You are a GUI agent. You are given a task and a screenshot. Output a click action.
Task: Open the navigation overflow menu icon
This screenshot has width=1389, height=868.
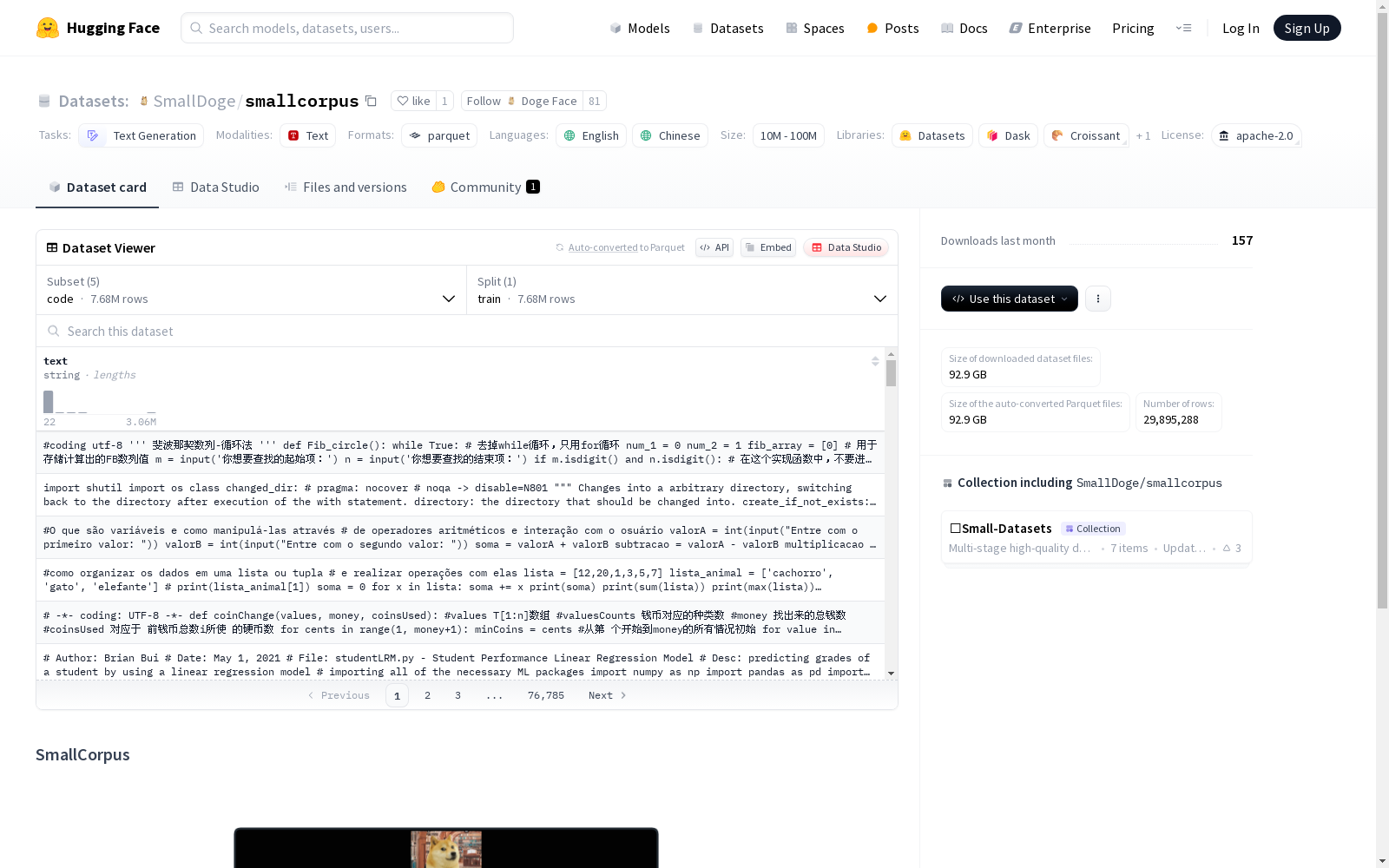(x=1183, y=28)
